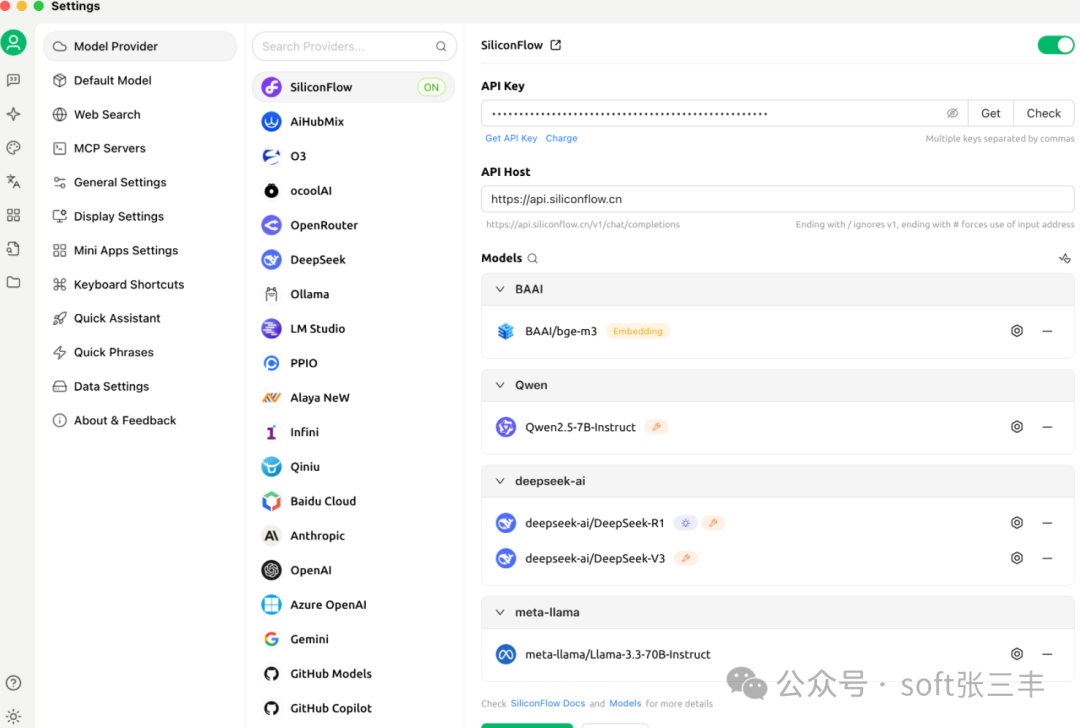Collapse the Qwen model group chevron
Image resolution: width=1080 pixels, height=728 pixels.
pos(499,385)
